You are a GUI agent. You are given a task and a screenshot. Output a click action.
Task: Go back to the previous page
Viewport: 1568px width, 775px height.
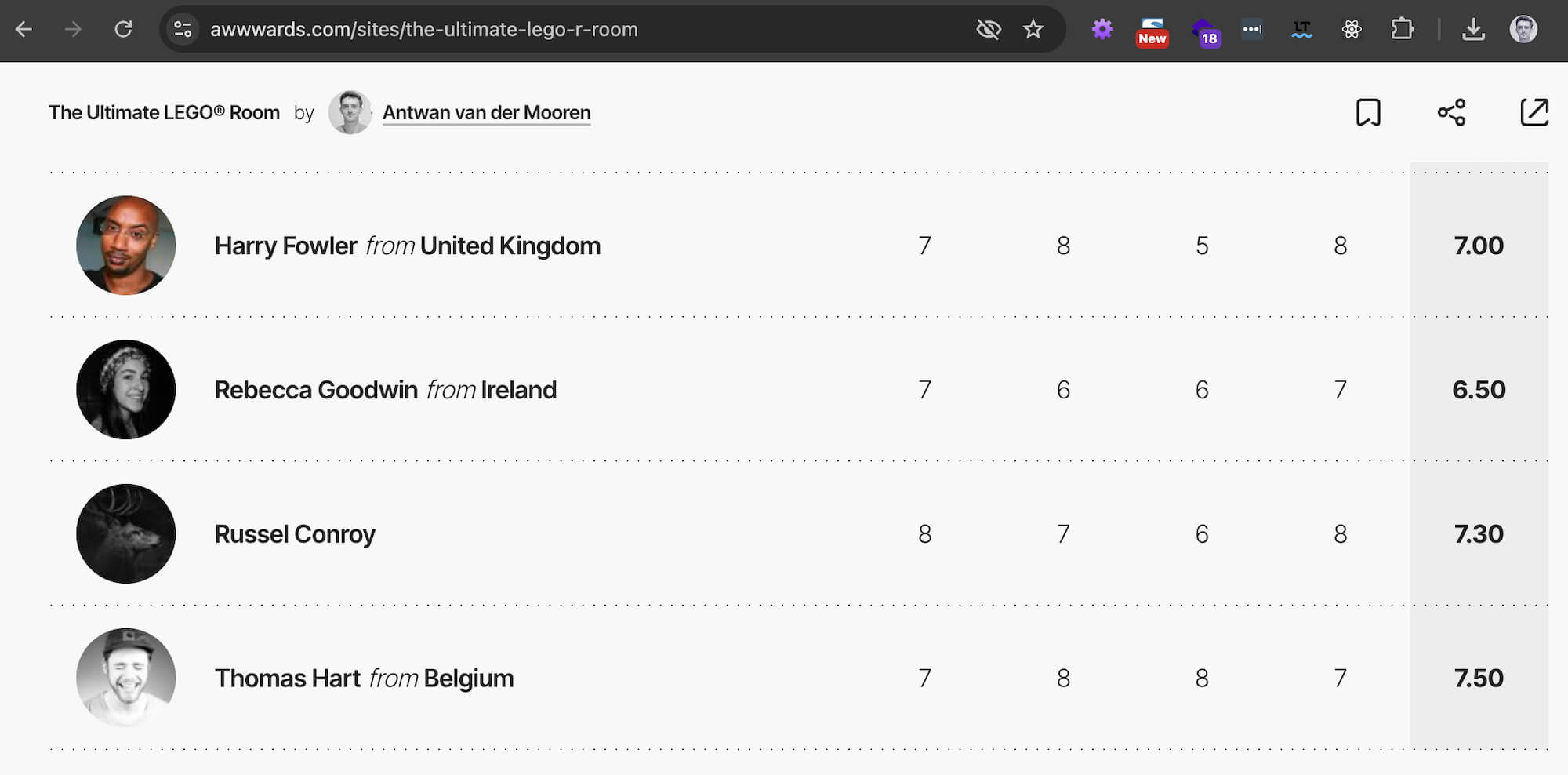(x=24, y=30)
